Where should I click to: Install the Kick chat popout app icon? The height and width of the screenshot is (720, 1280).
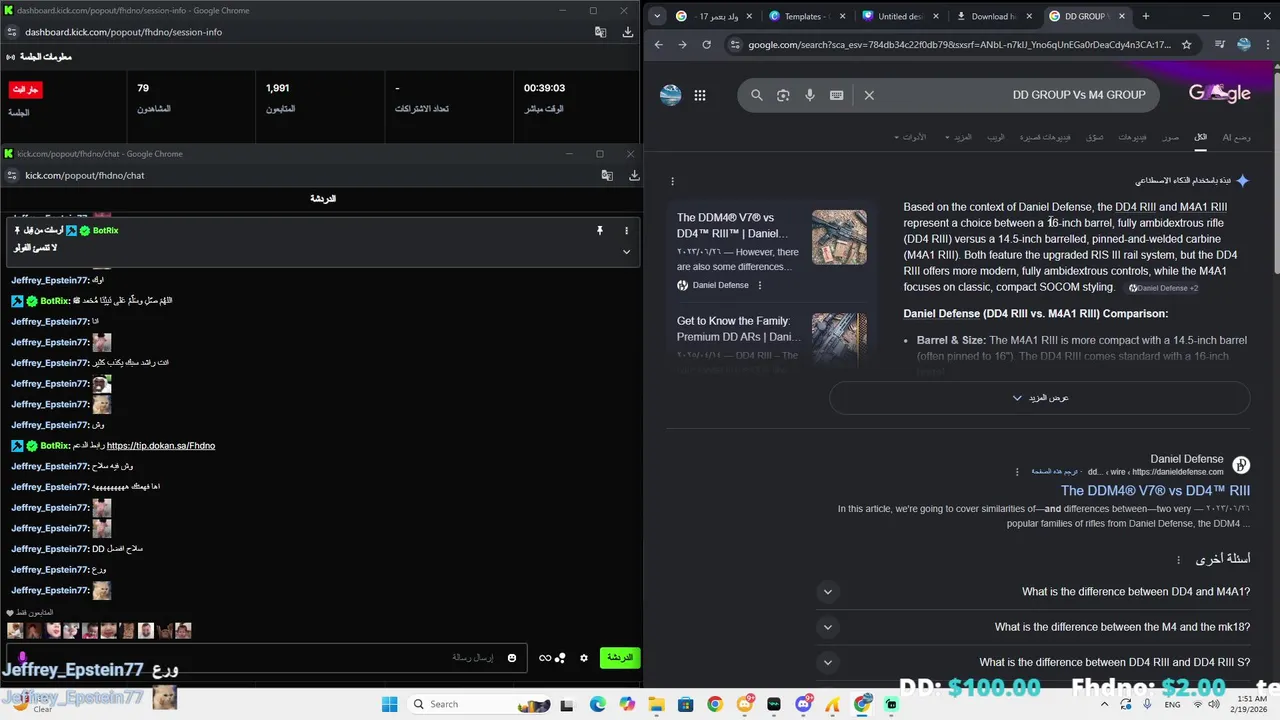tap(634, 175)
